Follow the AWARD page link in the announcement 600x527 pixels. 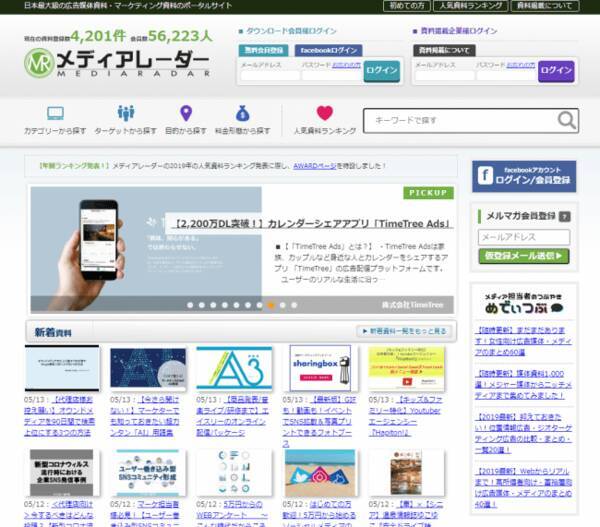[x=315, y=166]
